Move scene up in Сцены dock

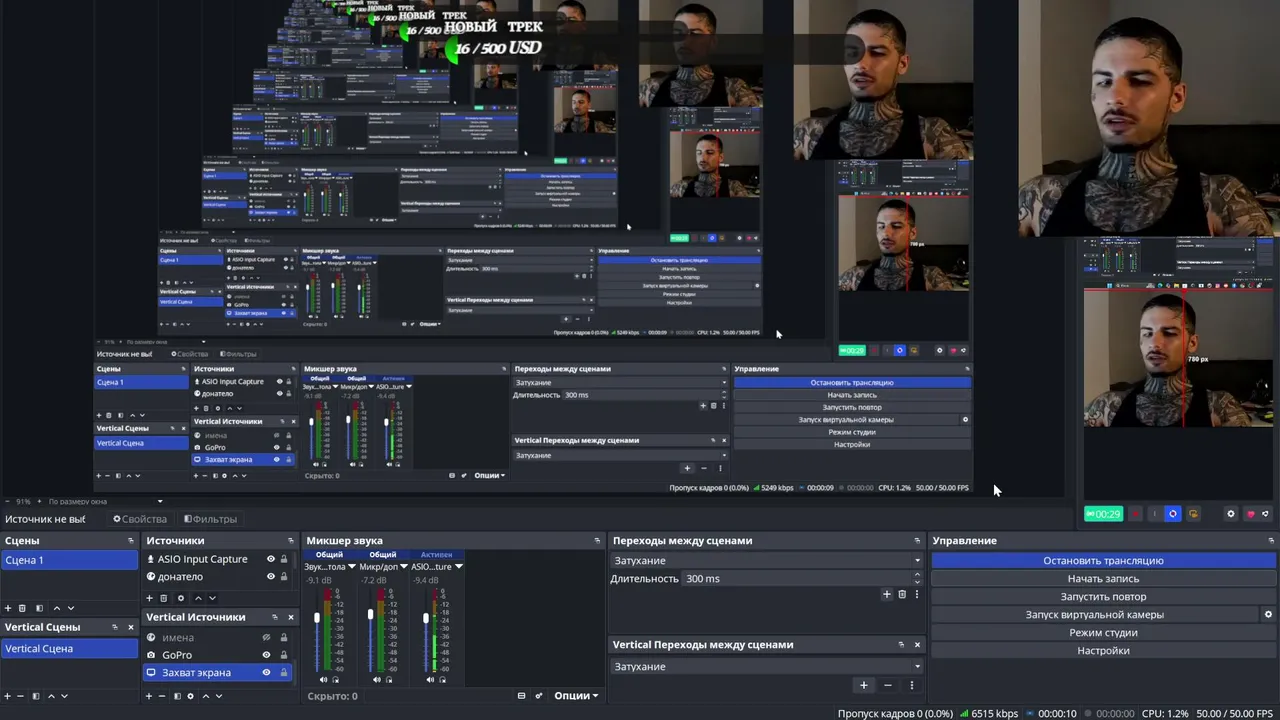click(56, 608)
